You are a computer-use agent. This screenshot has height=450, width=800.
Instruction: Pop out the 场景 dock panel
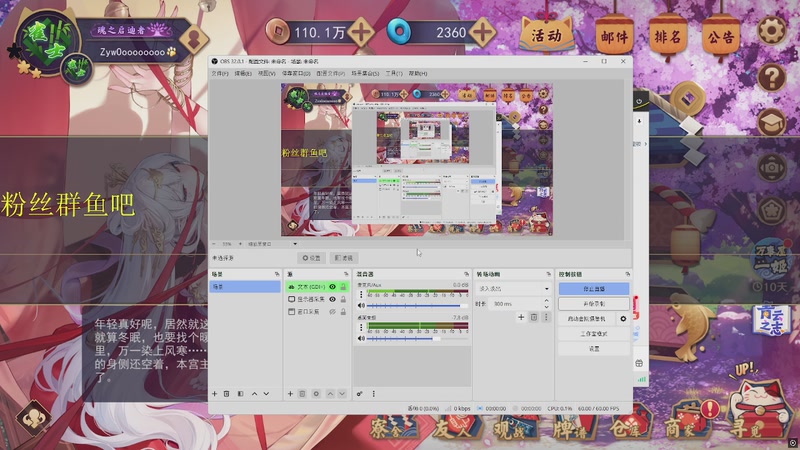tap(277, 274)
